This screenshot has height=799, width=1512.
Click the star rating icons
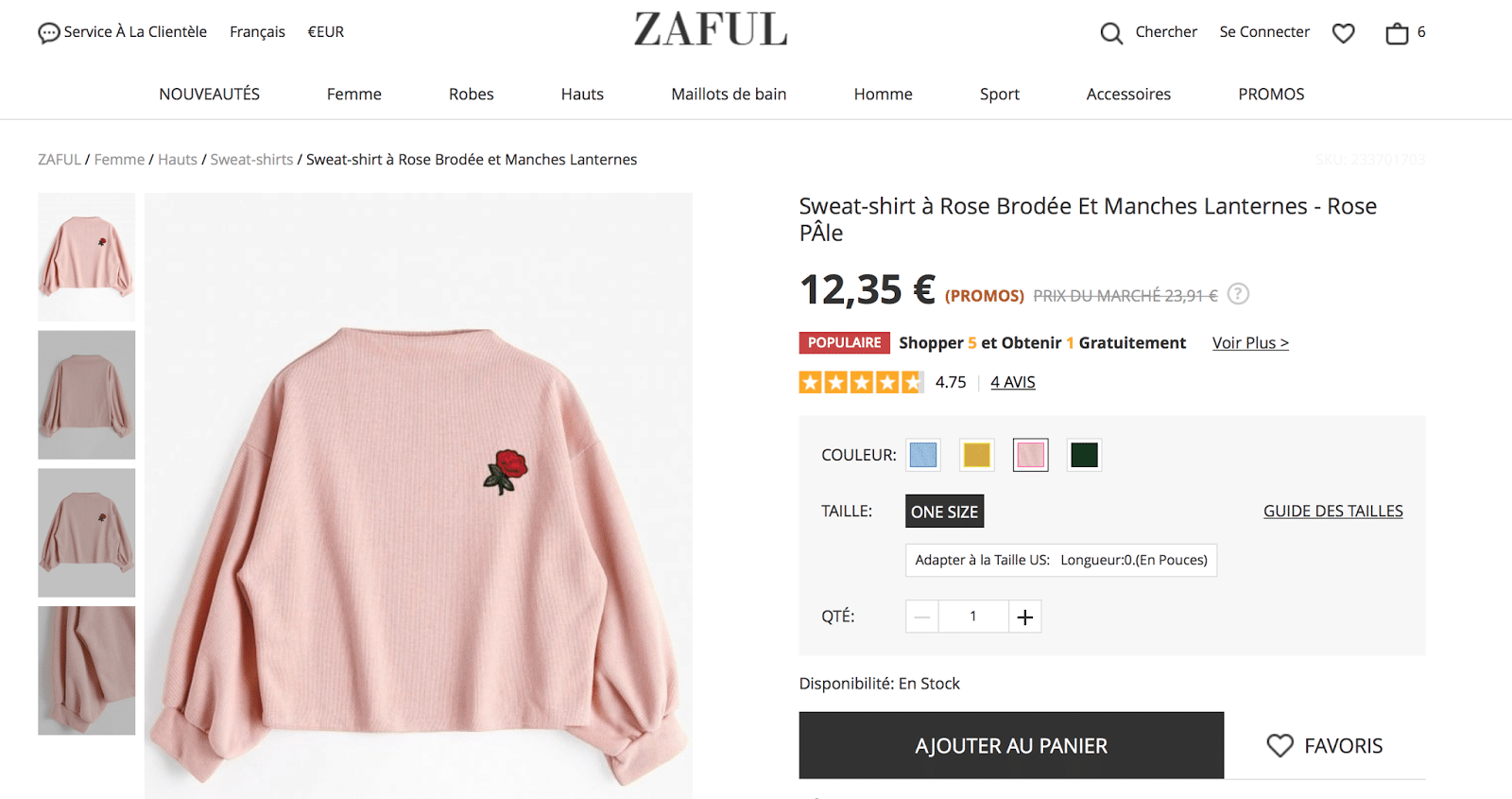[x=860, y=382]
